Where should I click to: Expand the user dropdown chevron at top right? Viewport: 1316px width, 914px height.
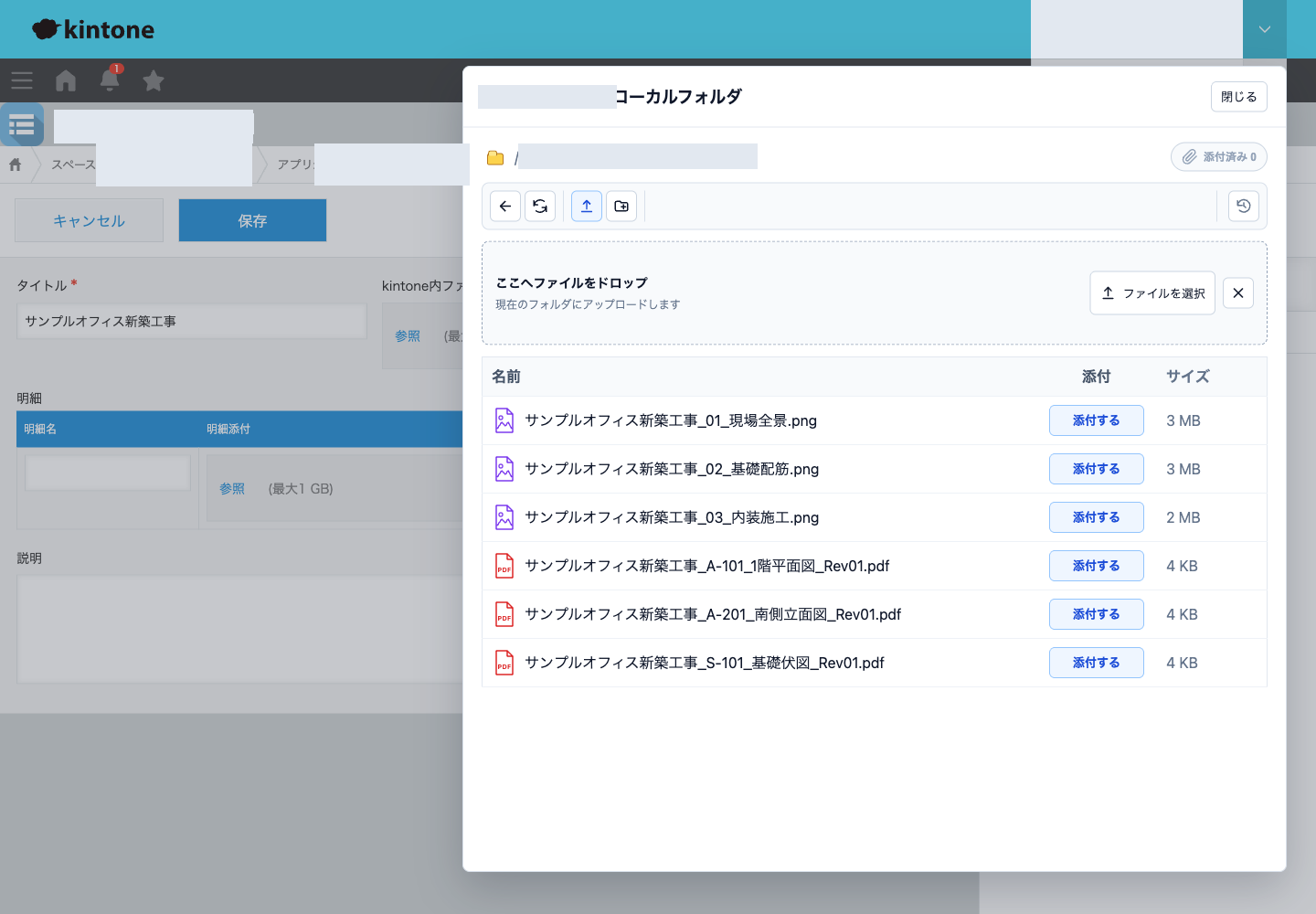pos(1265,29)
